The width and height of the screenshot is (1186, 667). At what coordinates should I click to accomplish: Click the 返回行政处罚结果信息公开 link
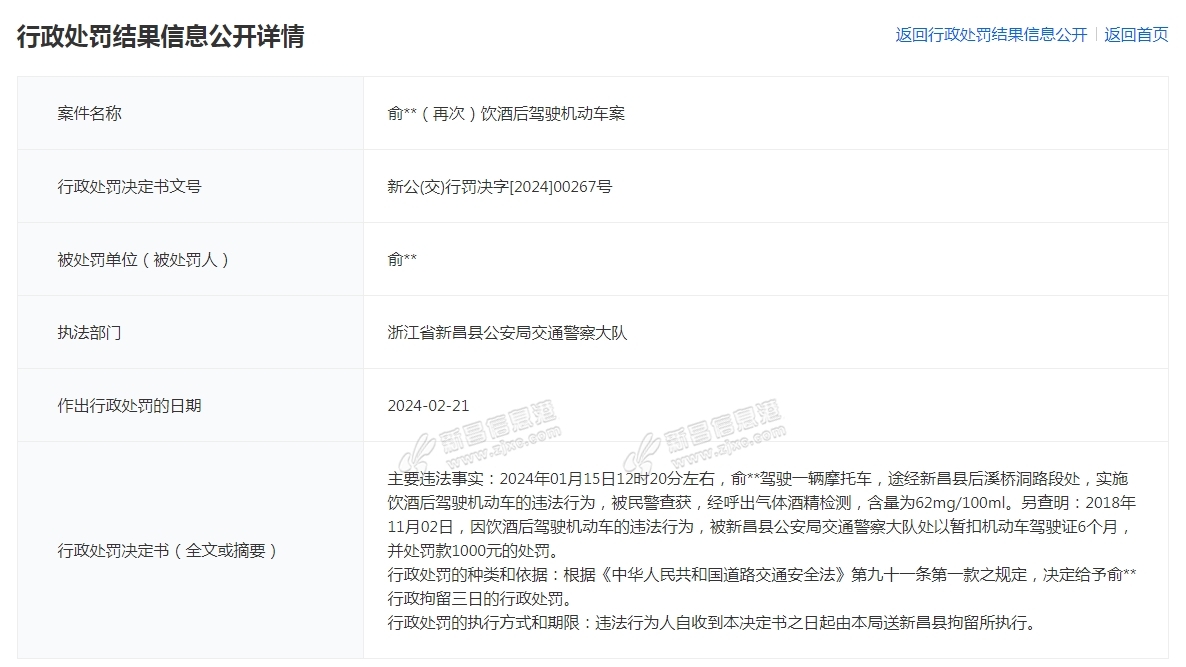pyautogui.click(x=990, y=35)
